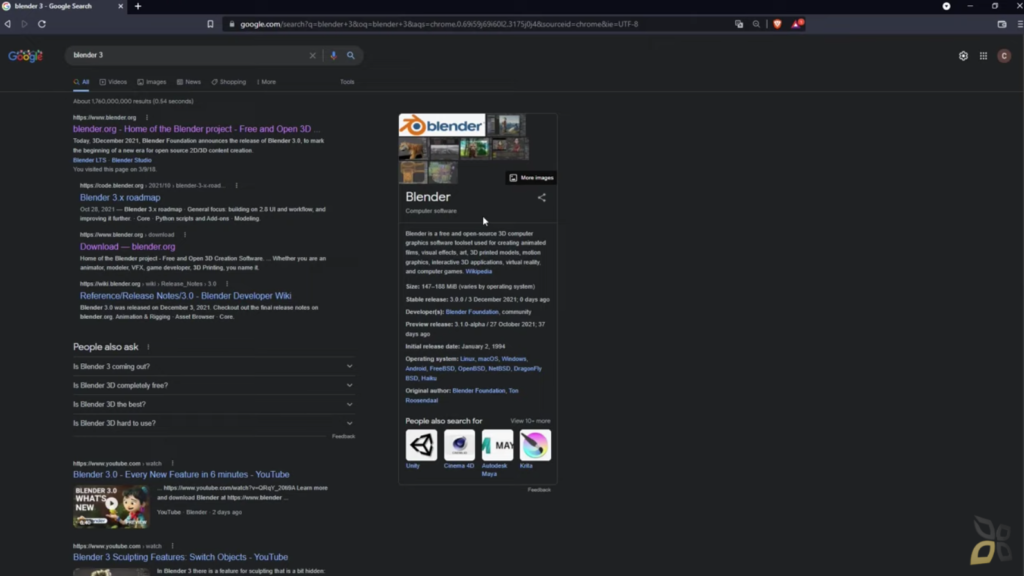Select Unity in People also search for
This screenshot has height=576, width=1024.
[421, 445]
